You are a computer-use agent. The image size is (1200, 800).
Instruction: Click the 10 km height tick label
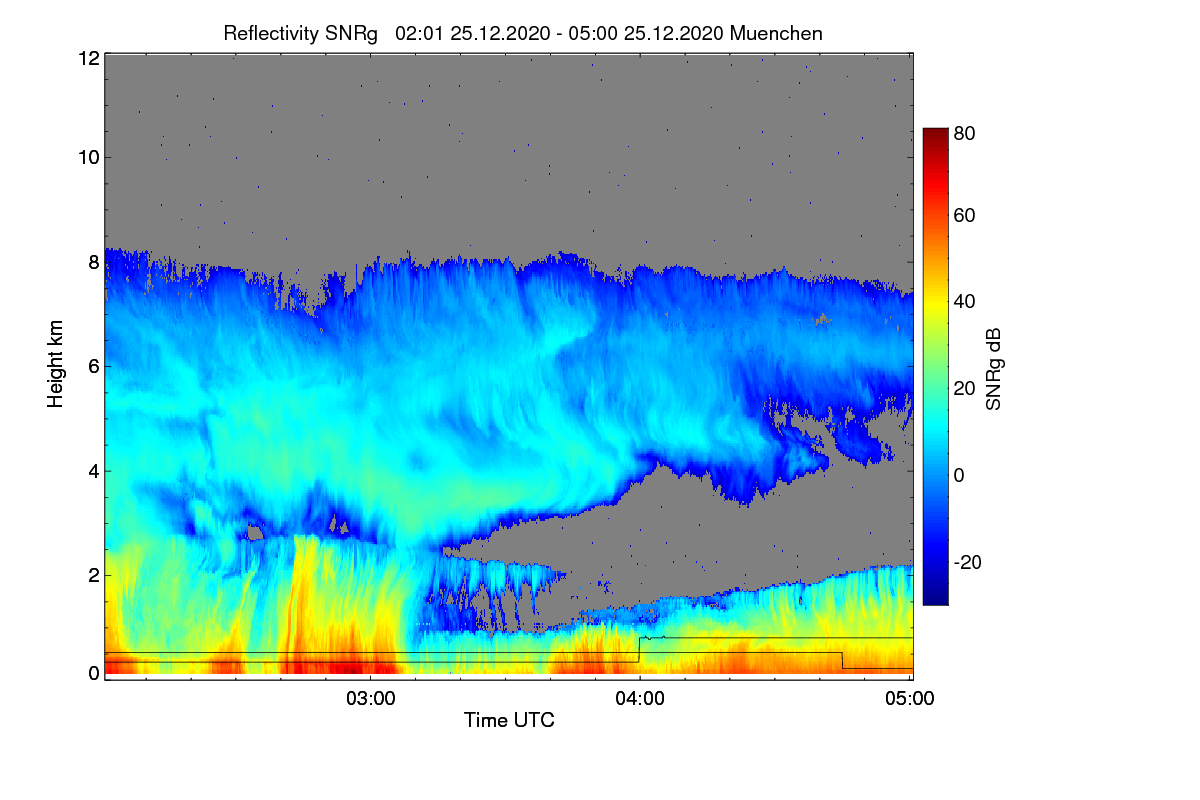click(x=87, y=157)
